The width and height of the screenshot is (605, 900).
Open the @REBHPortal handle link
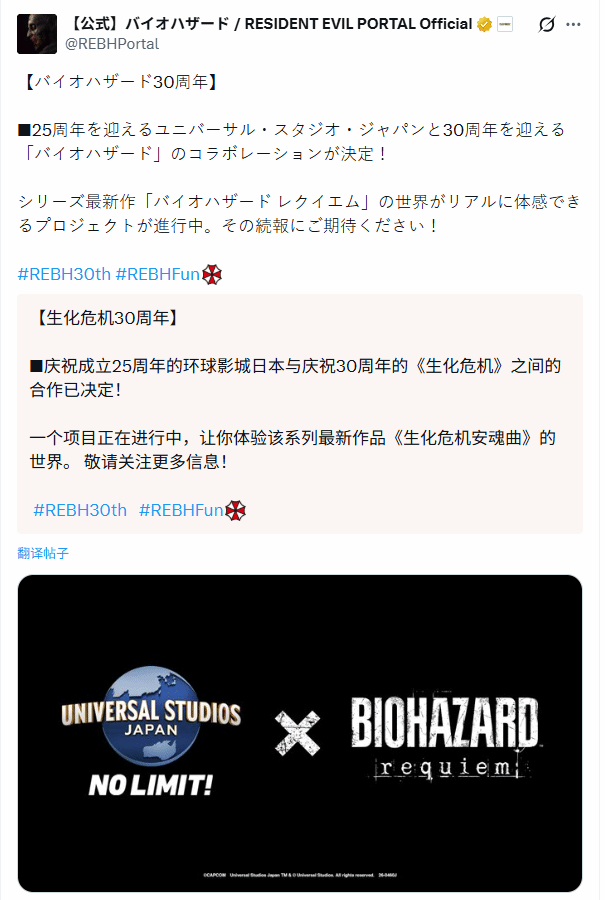tap(112, 44)
